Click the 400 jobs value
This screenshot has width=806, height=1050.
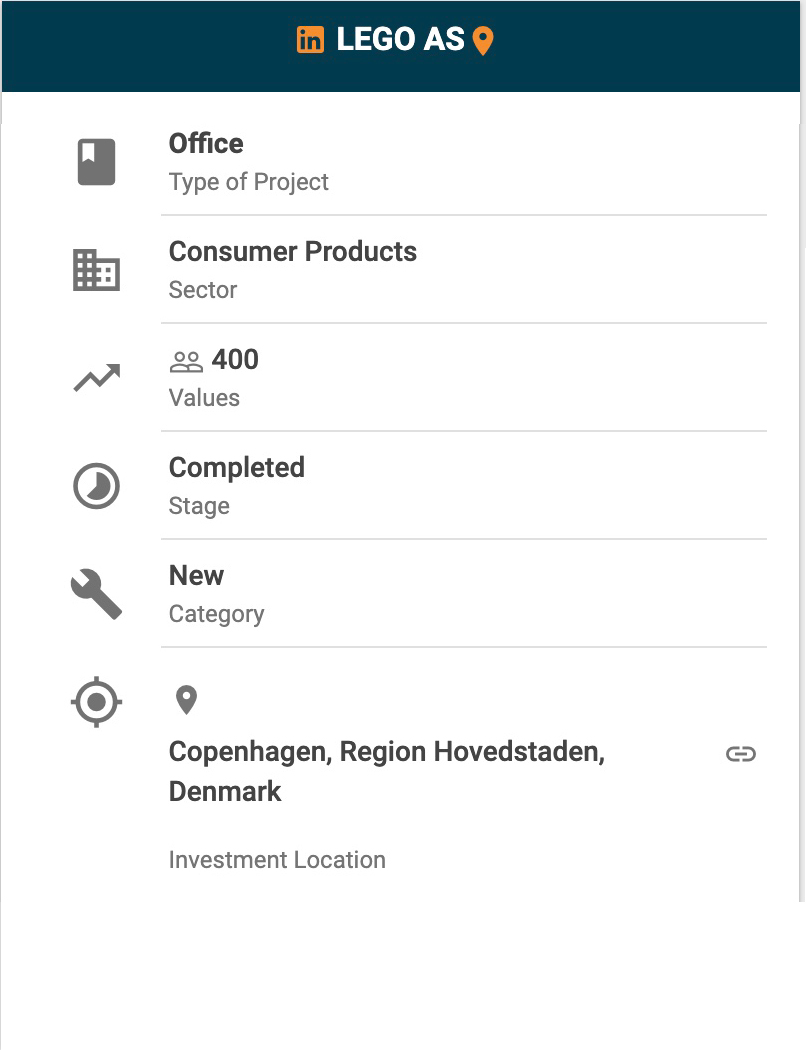[235, 360]
